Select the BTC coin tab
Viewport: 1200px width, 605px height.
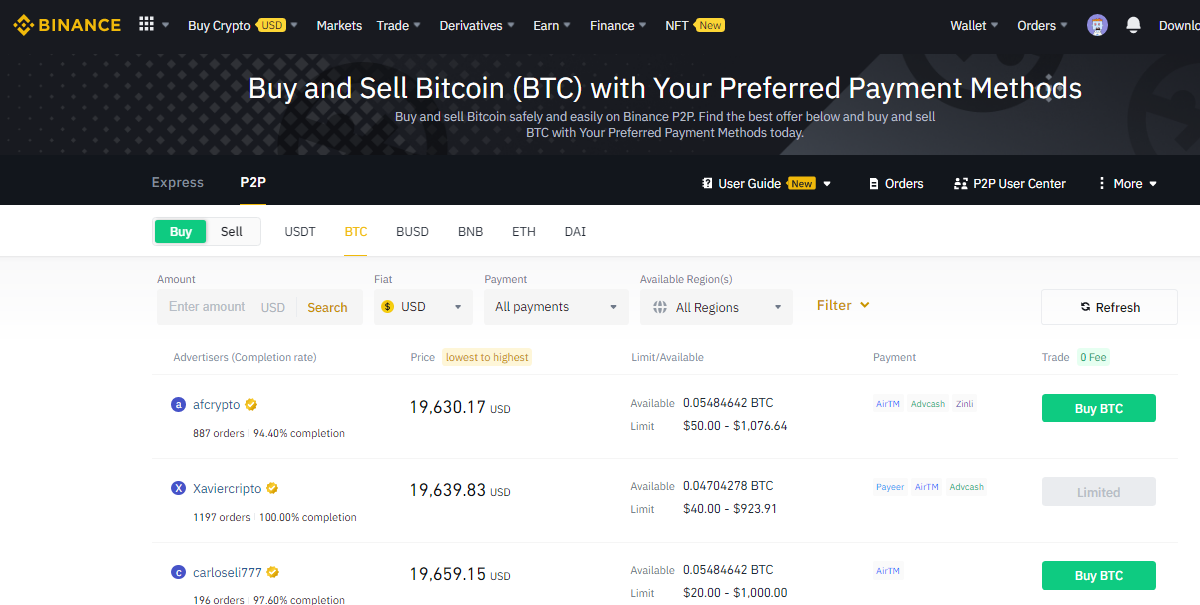point(356,232)
